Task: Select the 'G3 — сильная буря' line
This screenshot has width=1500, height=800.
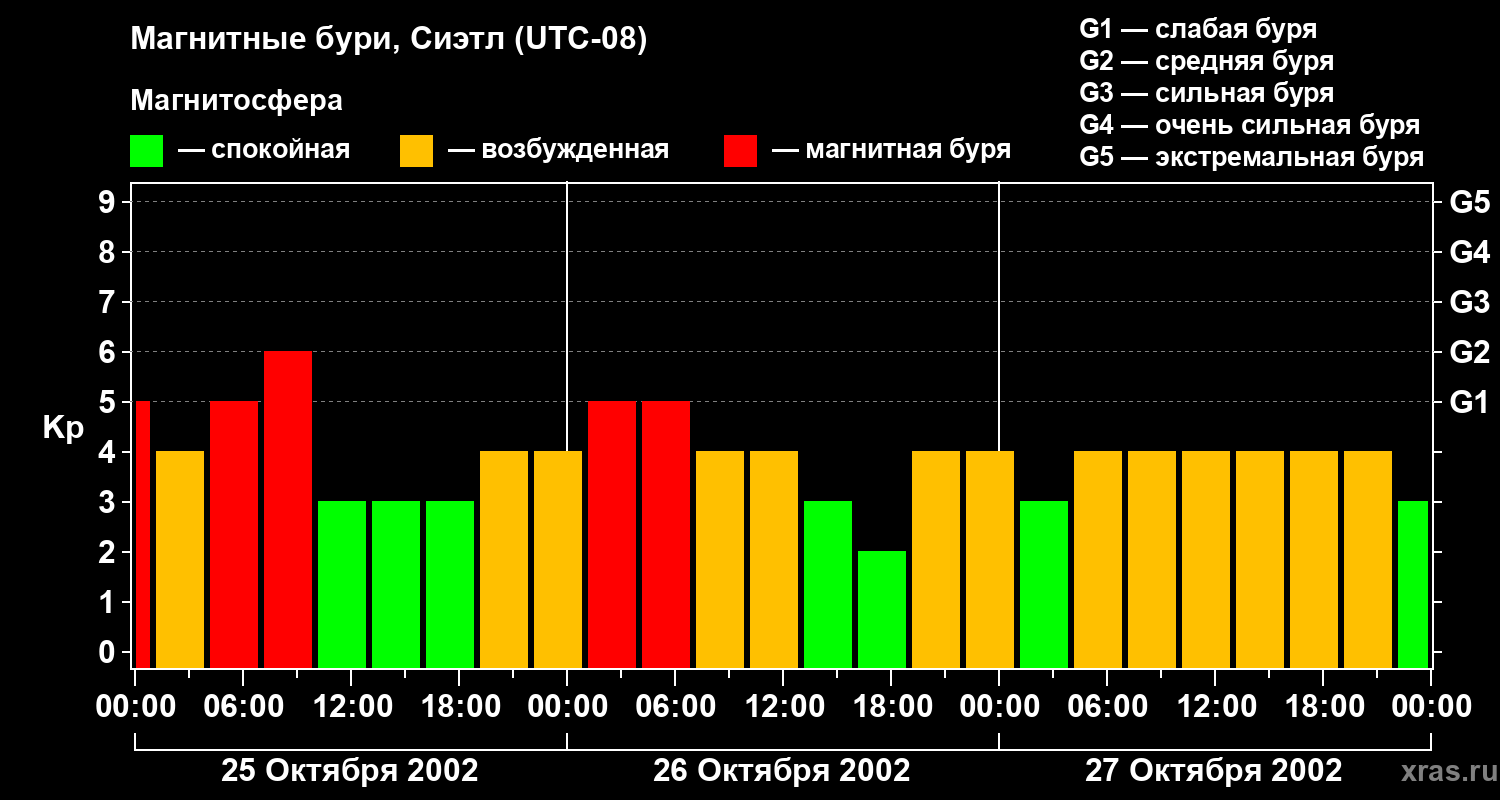Action: point(1206,93)
